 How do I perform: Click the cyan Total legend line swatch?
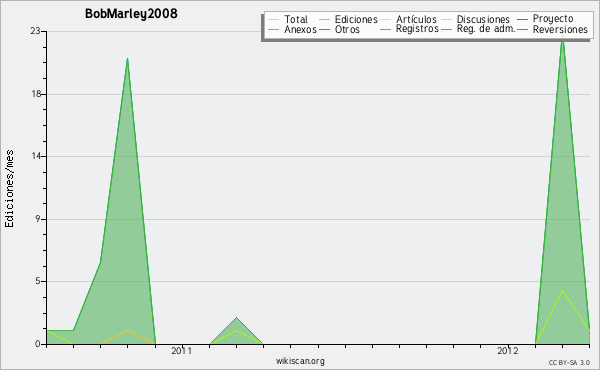point(274,19)
